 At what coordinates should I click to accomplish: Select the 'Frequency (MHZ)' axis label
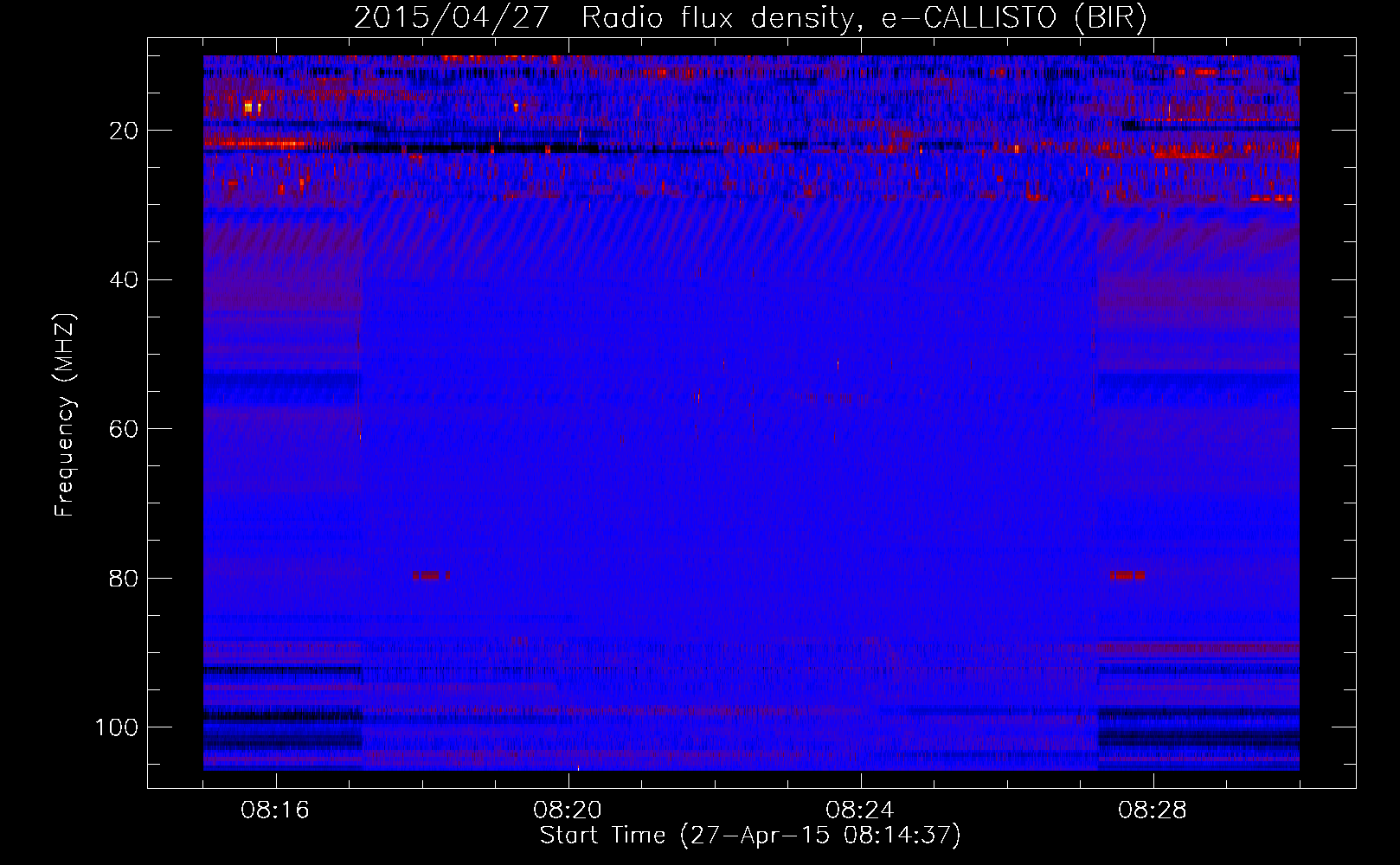[x=65, y=415]
